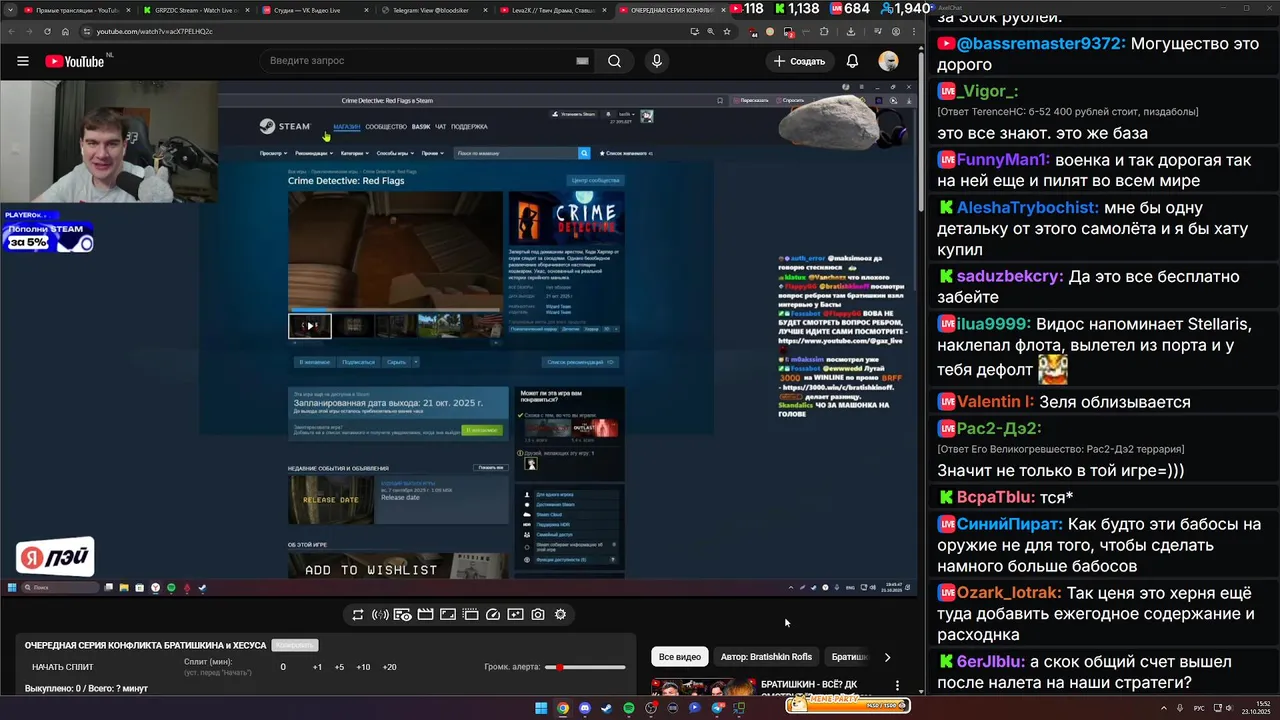The height and width of the screenshot is (720, 1280).
Task: Select Автор: Bratishkin Rofls chip
Action: click(x=766, y=657)
